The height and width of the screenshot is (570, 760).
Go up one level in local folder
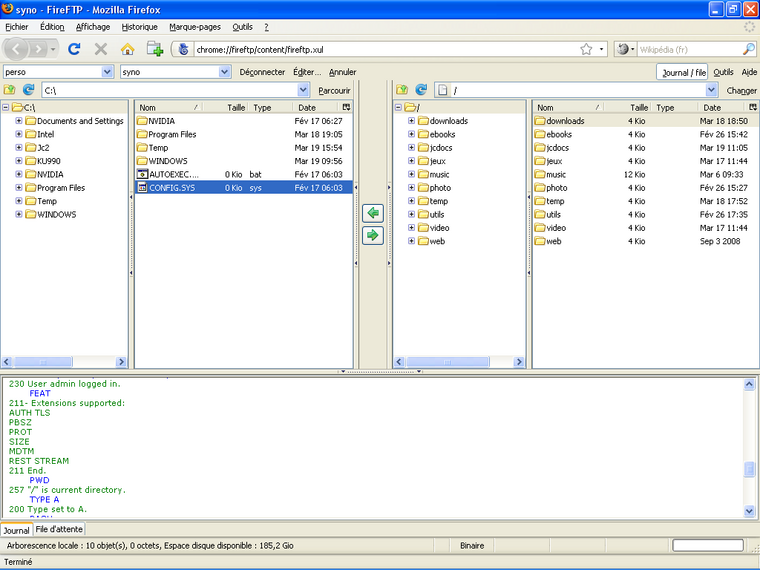10,90
